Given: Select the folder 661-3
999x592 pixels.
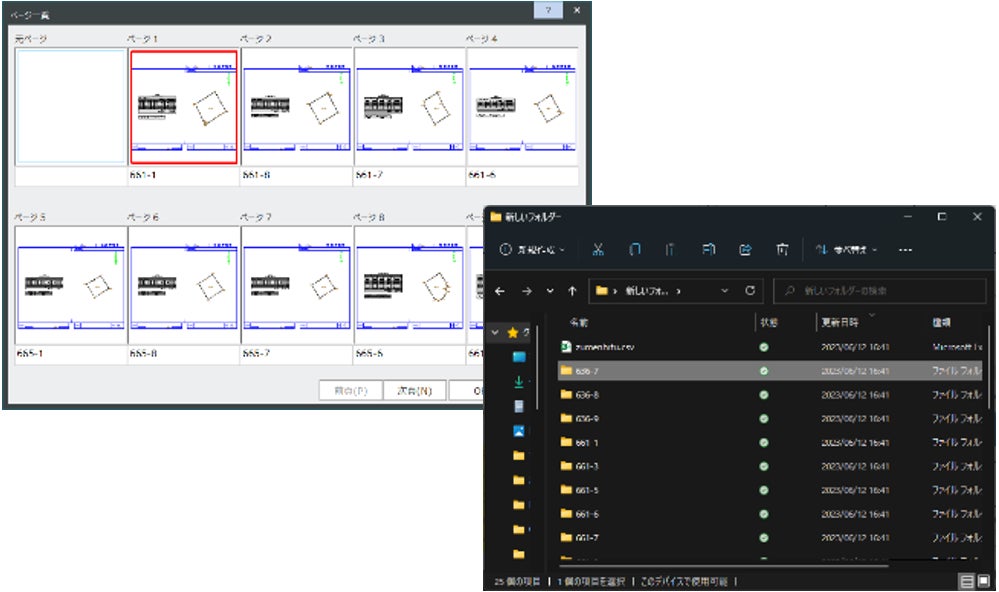Looking at the screenshot, I should 587,466.
